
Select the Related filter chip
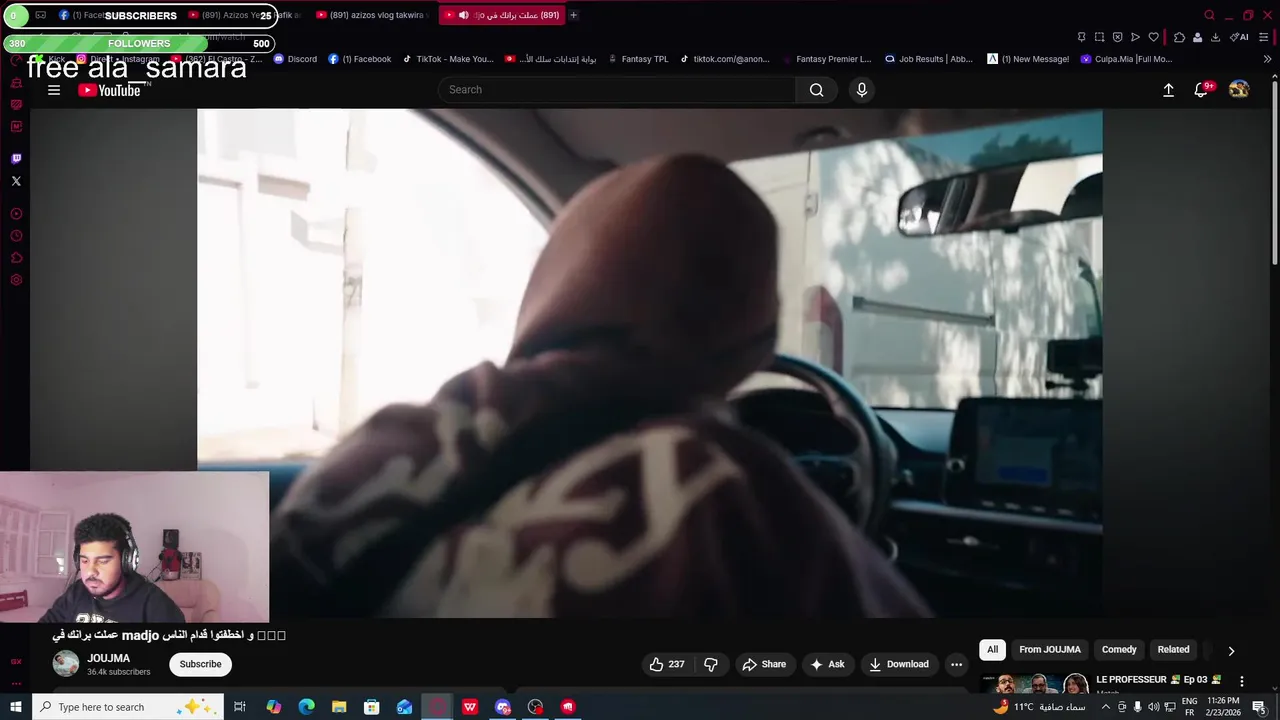tap(1173, 650)
